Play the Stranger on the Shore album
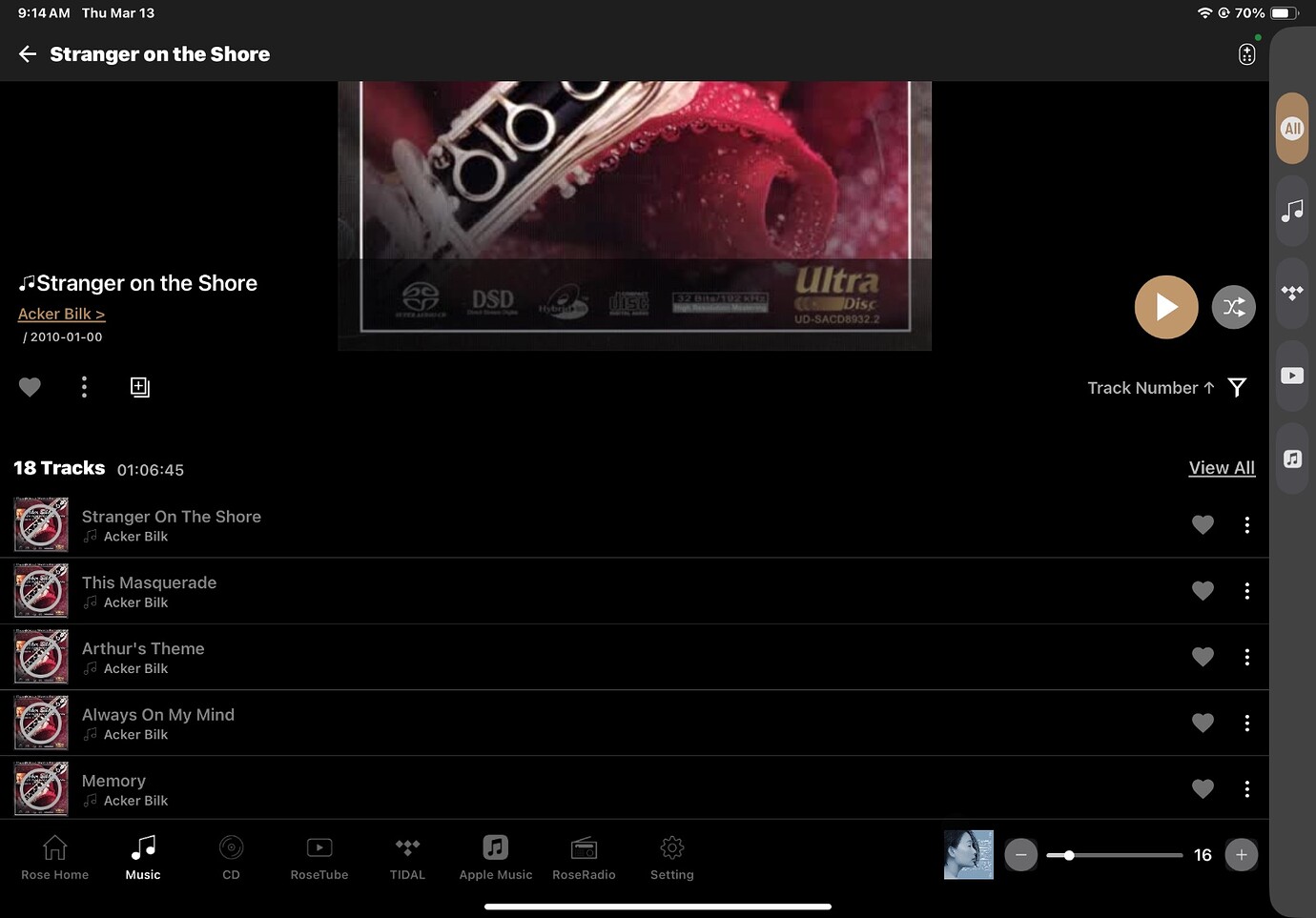This screenshot has height=918, width=1316. click(x=1165, y=307)
